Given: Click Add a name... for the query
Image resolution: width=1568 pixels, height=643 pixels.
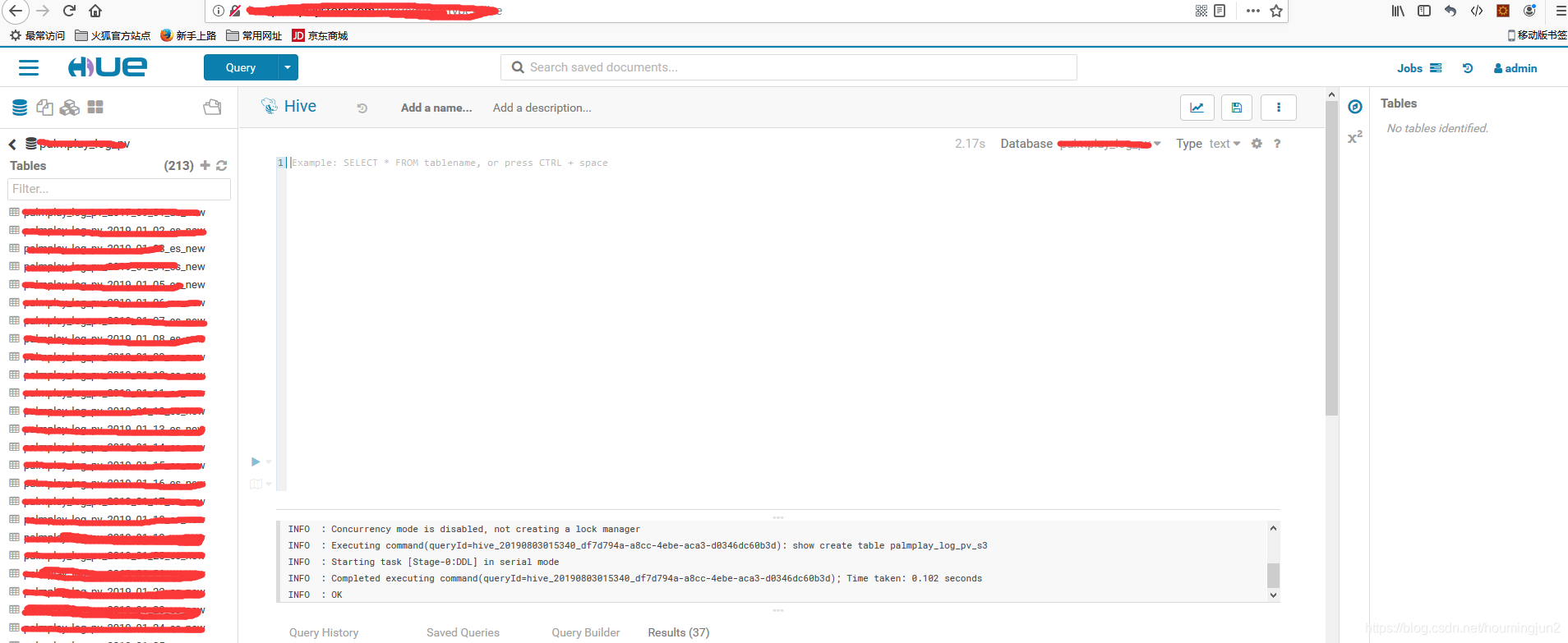Looking at the screenshot, I should (436, 108).
